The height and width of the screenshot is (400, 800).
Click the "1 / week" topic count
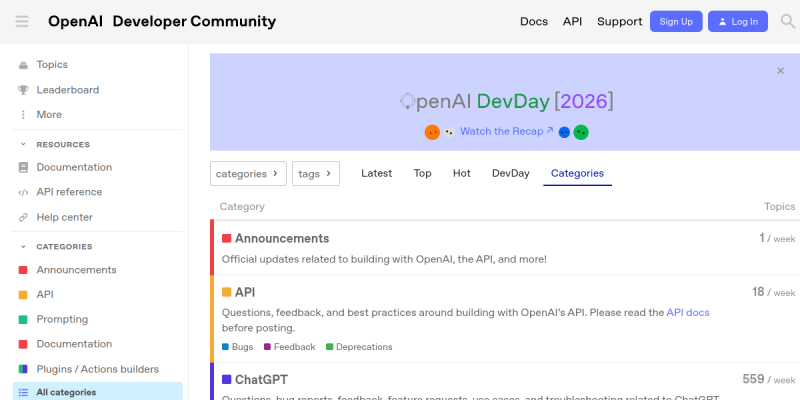(x=777, y=238)
